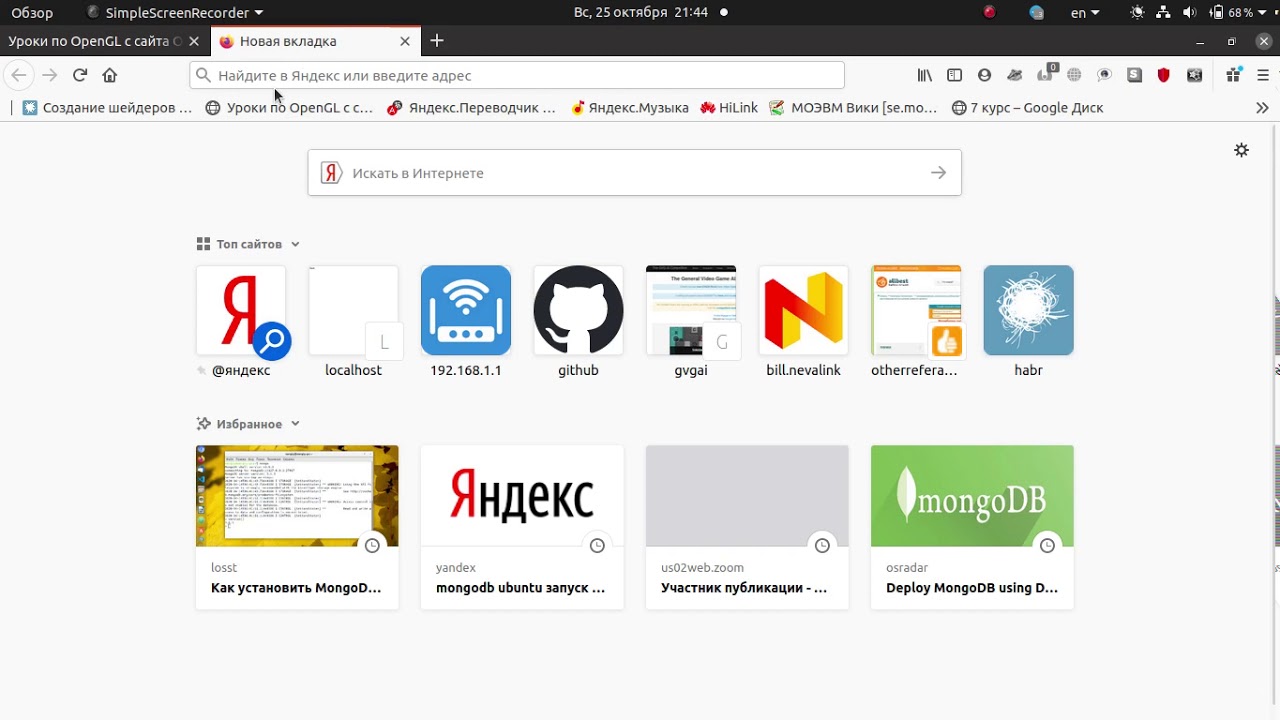Click the back navigation arrow
The height and width of the screenshot is (720, 1280).
click(x=19, y=75)
